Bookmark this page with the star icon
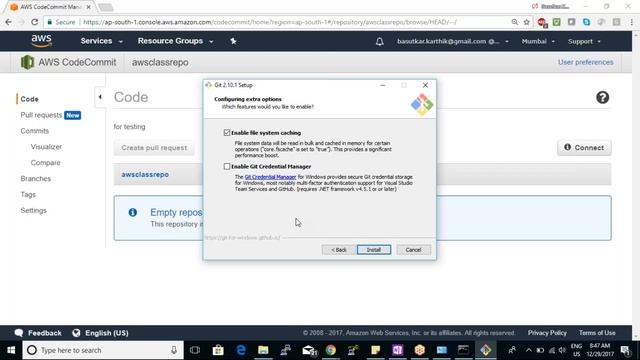 pyautogui.click(x=527, y=22)
